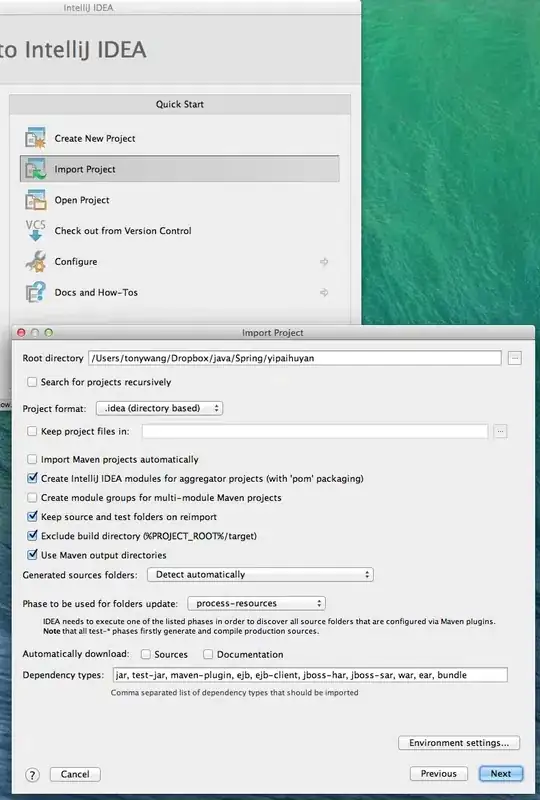
Task: Enable automatic download of Documentation
Action: (x=208, y=654)
